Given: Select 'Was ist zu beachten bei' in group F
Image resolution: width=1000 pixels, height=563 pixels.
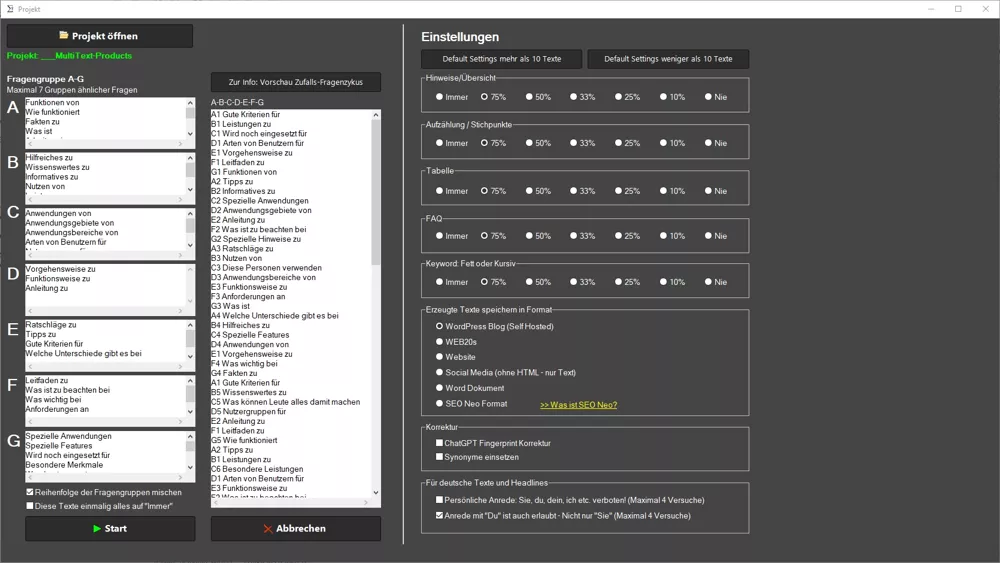Looking at the screenshot, I should coord(68,390).
